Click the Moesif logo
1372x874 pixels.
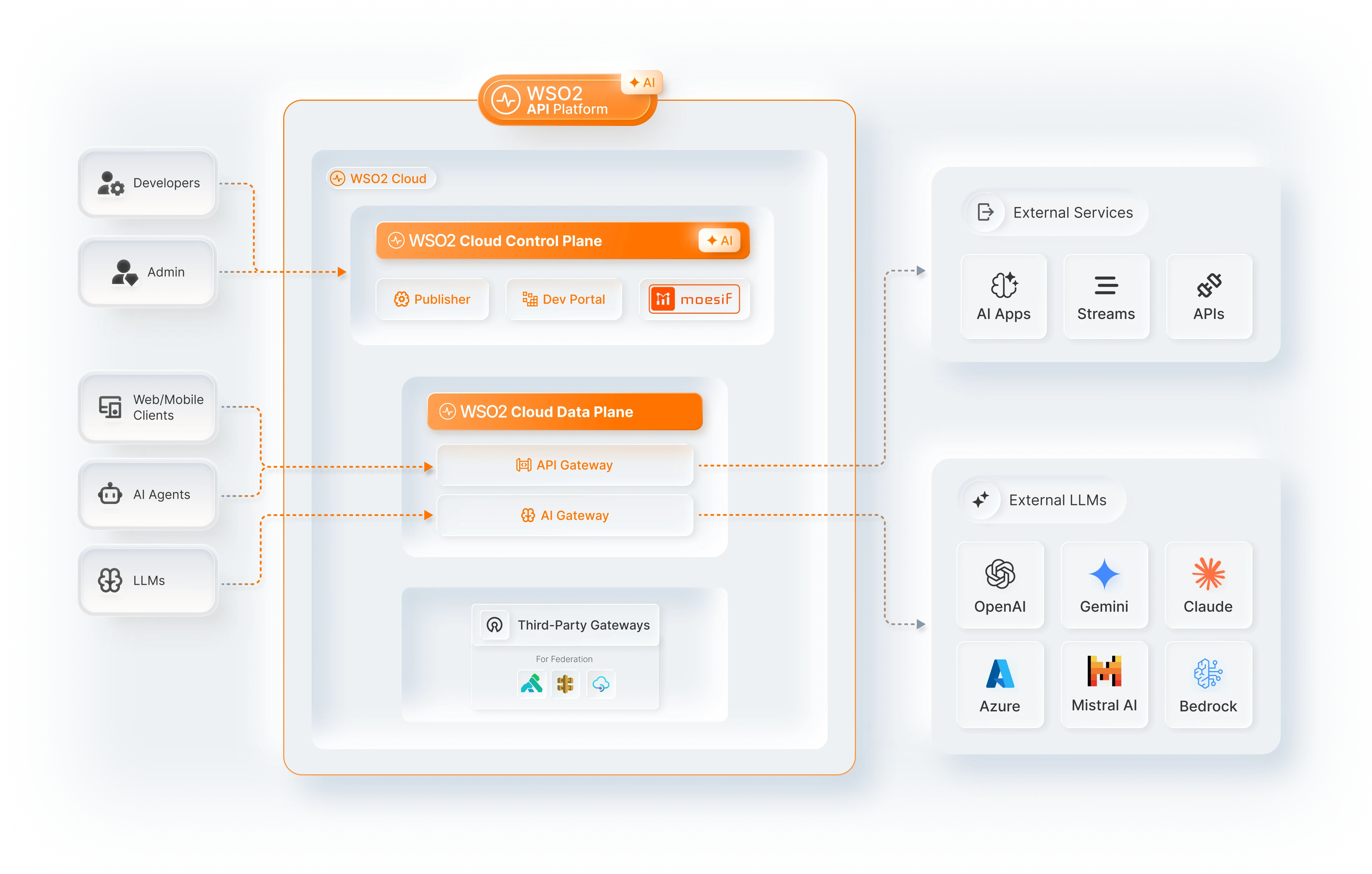pyautogui.click(x=694, y=299)
